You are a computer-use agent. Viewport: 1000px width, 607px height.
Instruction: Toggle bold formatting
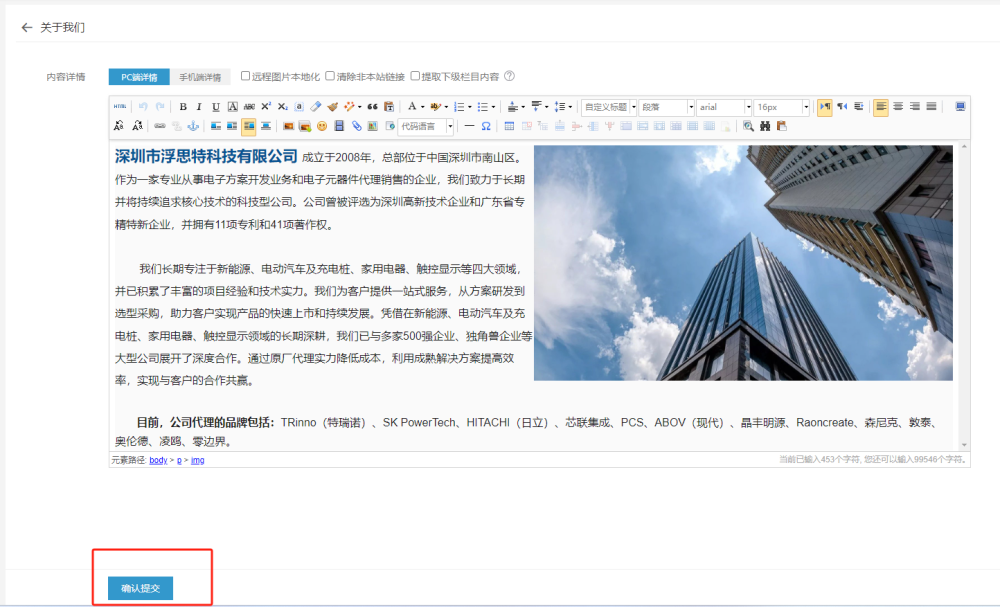[183, 106]
